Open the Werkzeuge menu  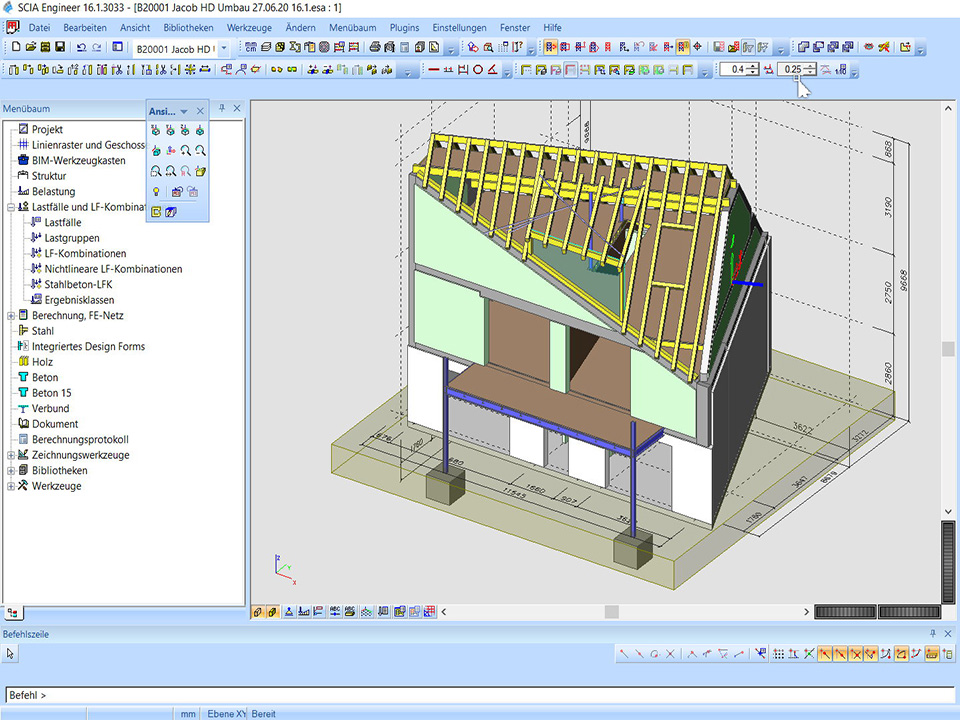249,28
